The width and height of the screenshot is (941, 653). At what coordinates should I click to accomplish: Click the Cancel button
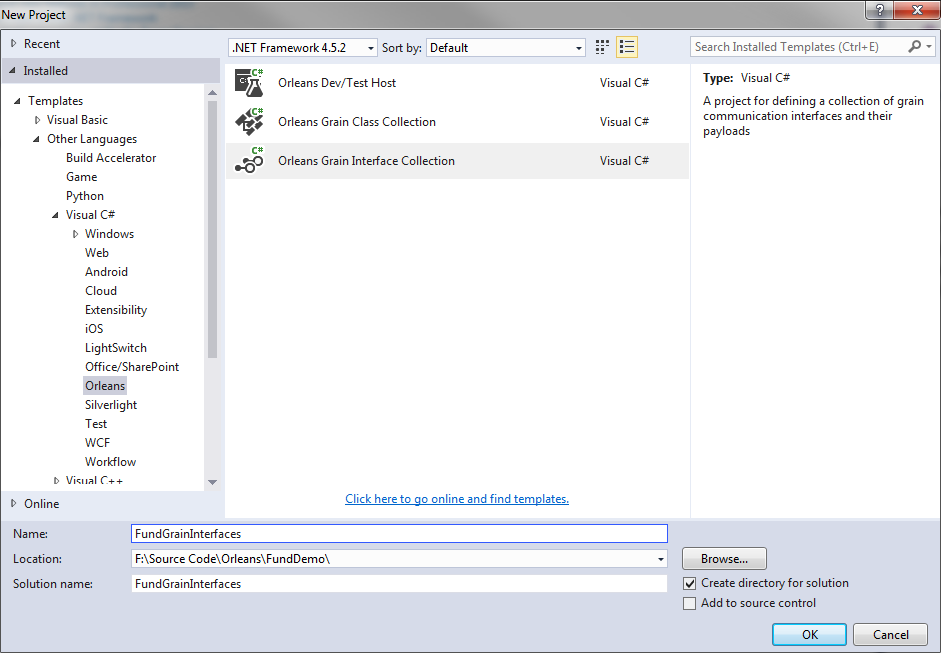coord(891,634)
